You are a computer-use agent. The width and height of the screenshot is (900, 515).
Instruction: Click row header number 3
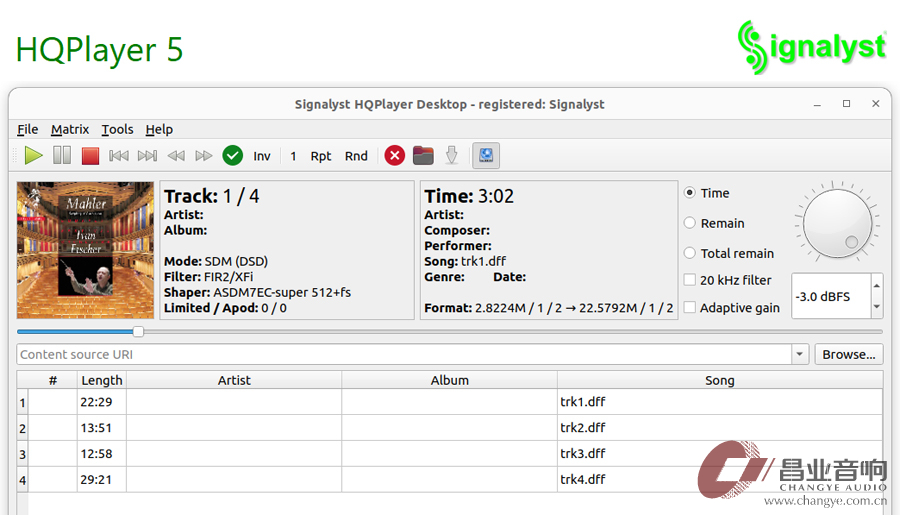click(x=22, y=454)
